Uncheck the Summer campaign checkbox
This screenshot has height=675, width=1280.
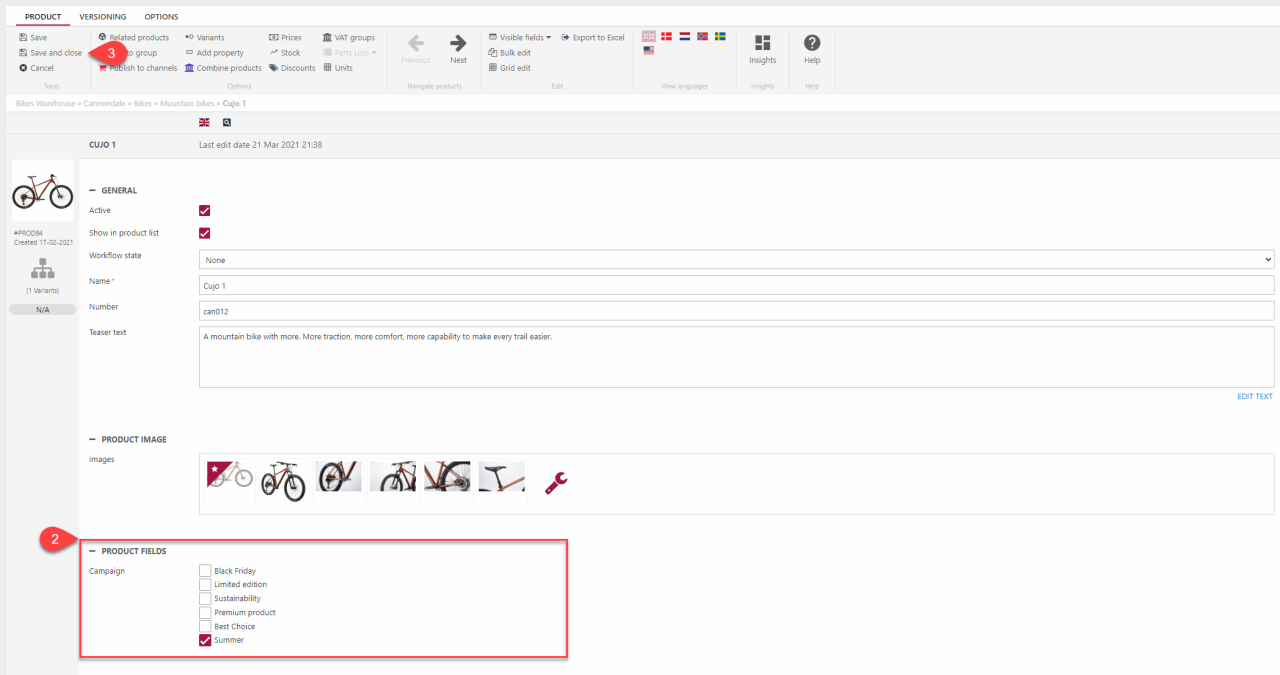pos(205,640)
